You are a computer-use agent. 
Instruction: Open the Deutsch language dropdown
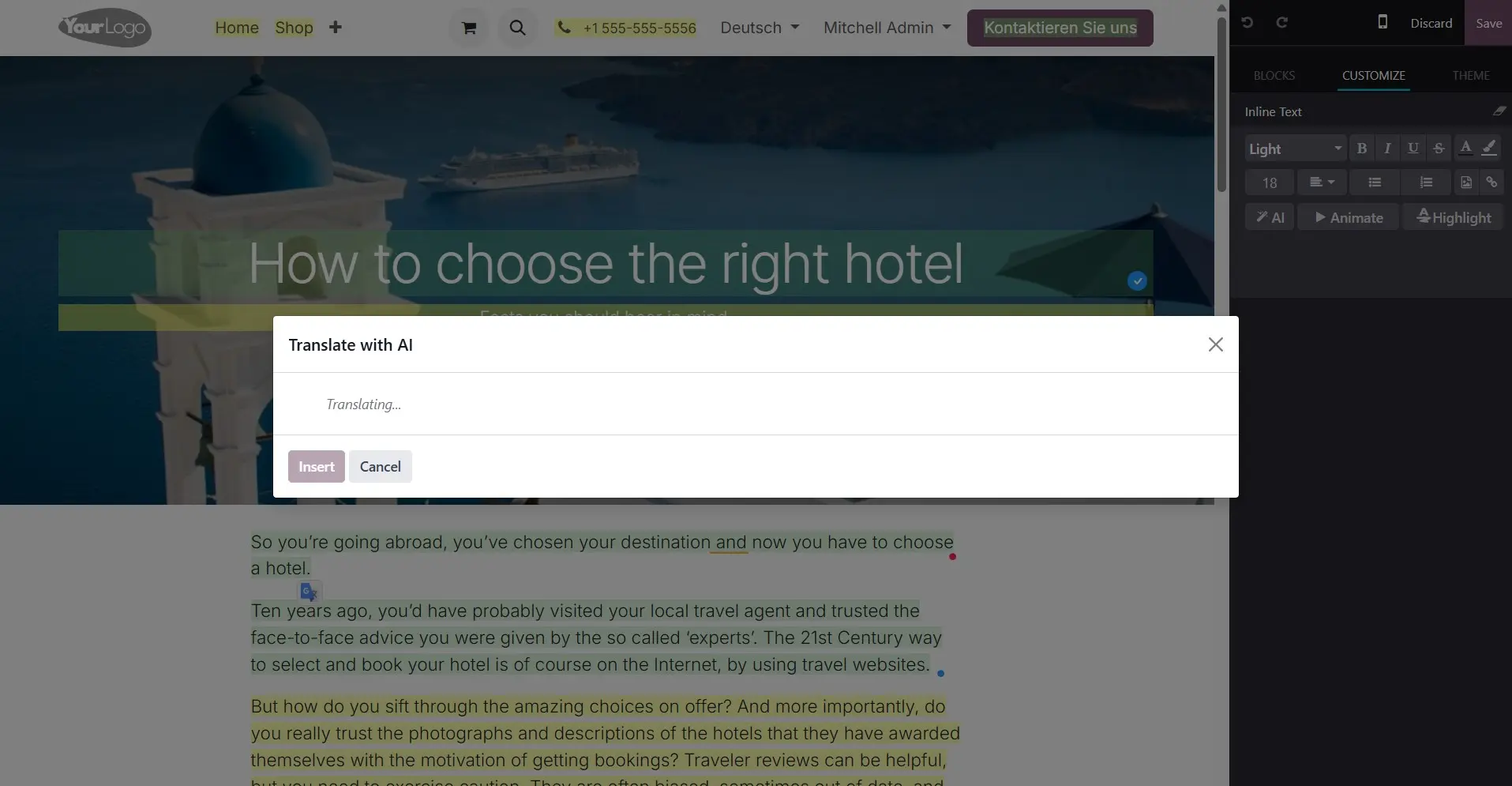pos(760,28)
